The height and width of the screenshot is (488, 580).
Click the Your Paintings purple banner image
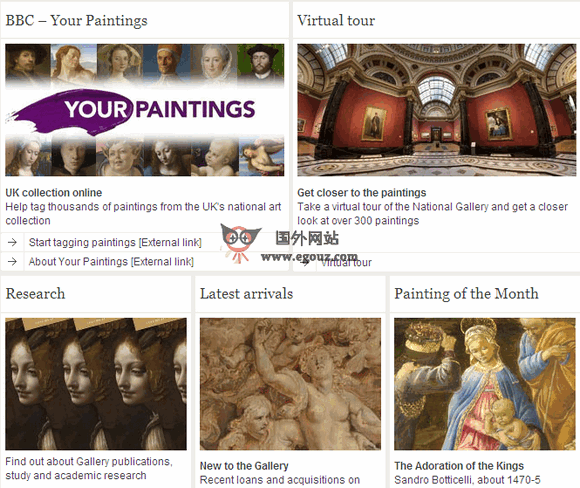pos(145,110)
